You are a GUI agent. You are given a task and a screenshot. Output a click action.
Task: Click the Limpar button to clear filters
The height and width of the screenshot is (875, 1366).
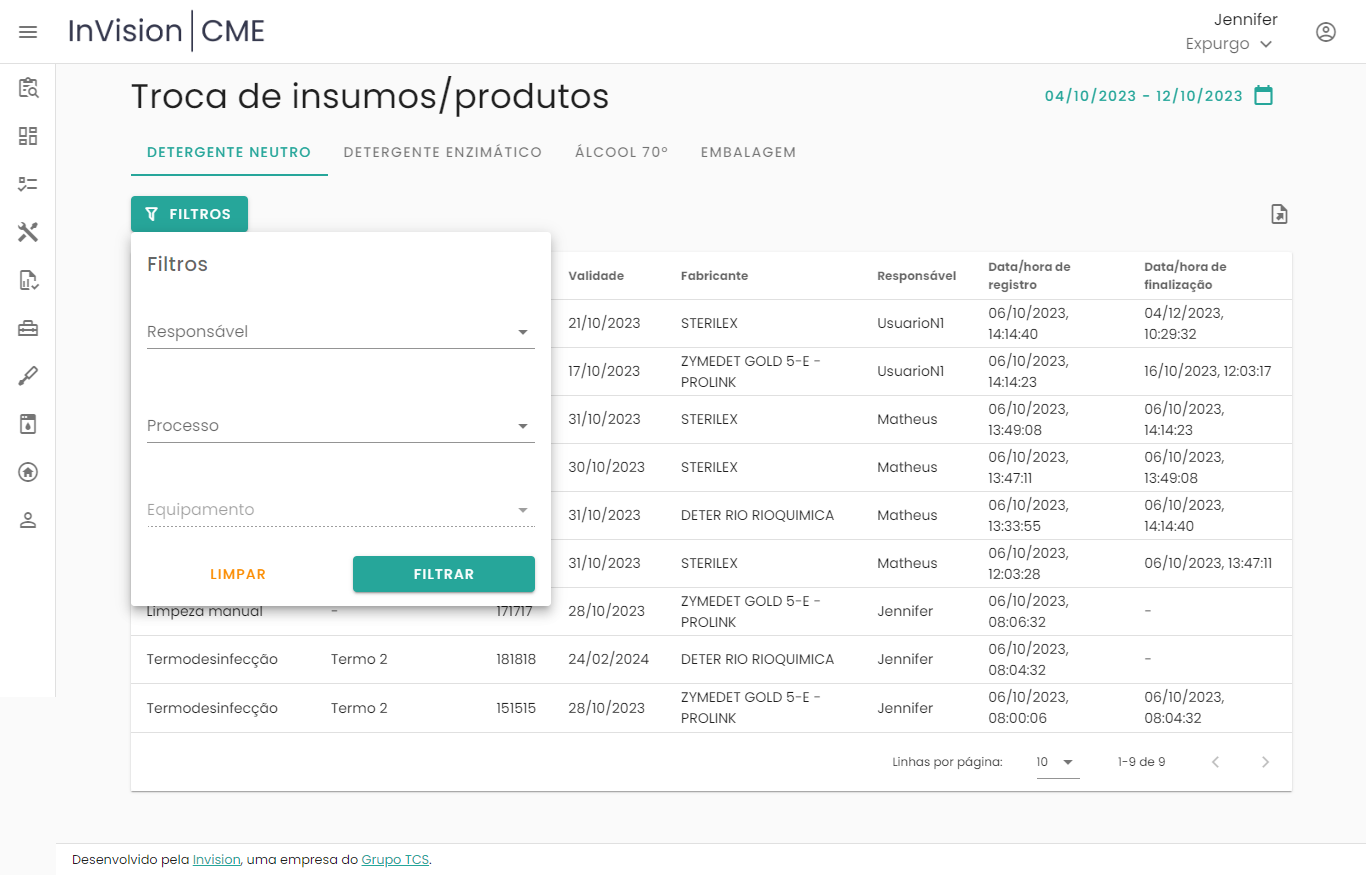tap(238, 574)
